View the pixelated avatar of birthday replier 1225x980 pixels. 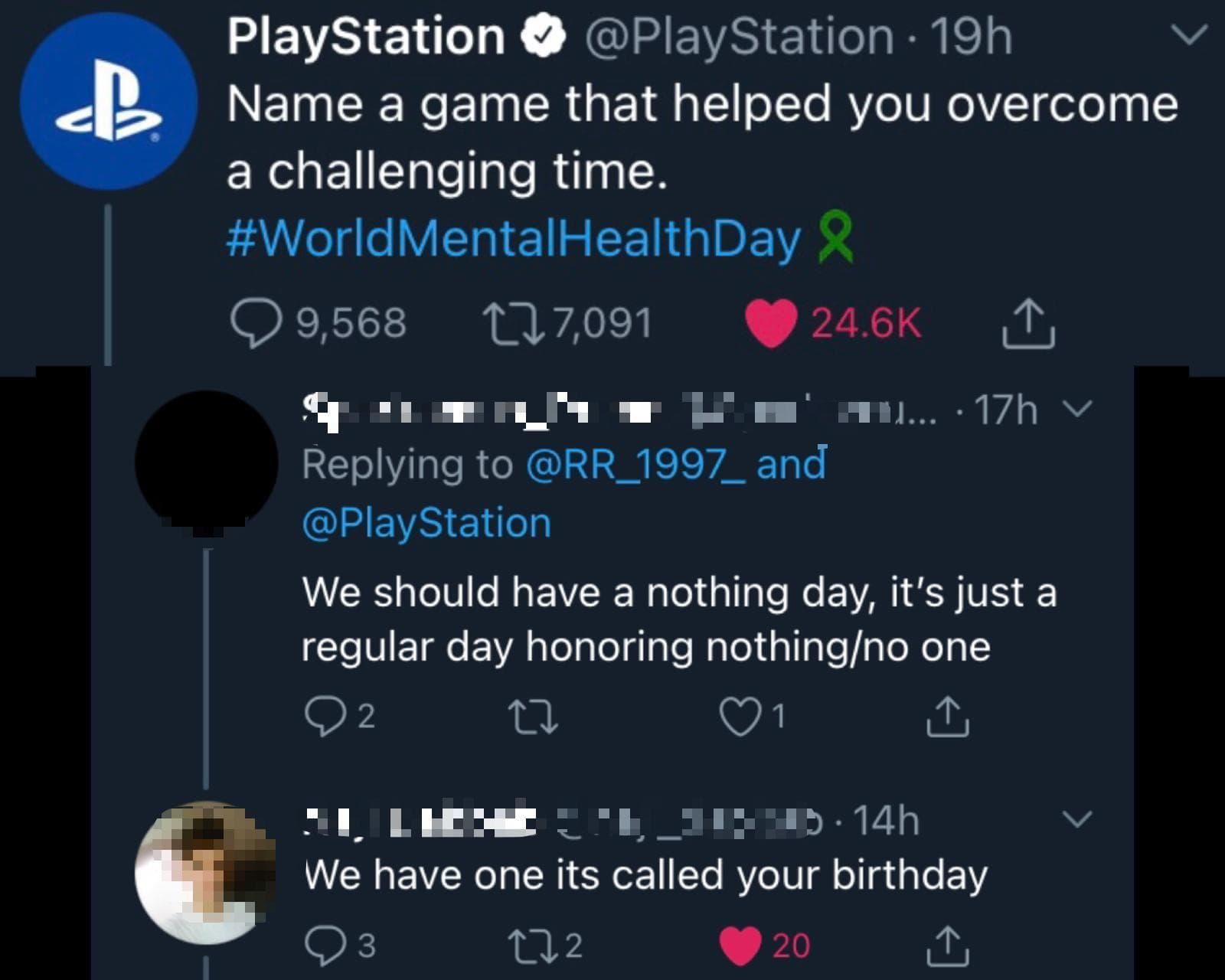pos(207,872)
